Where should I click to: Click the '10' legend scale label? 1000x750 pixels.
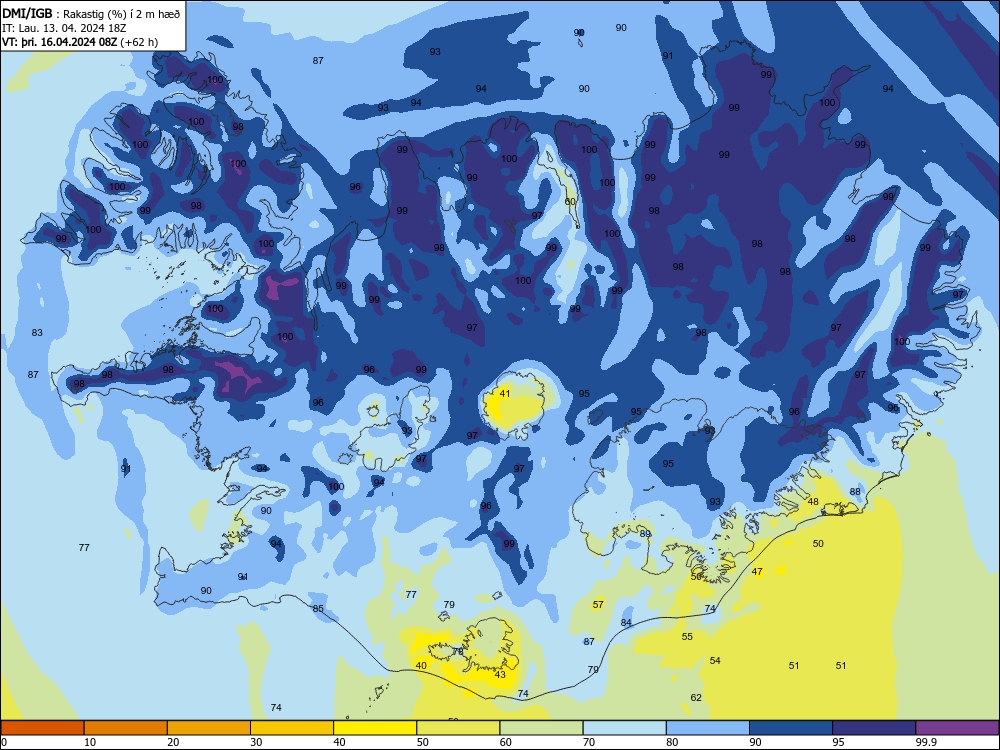coord(90,742)
